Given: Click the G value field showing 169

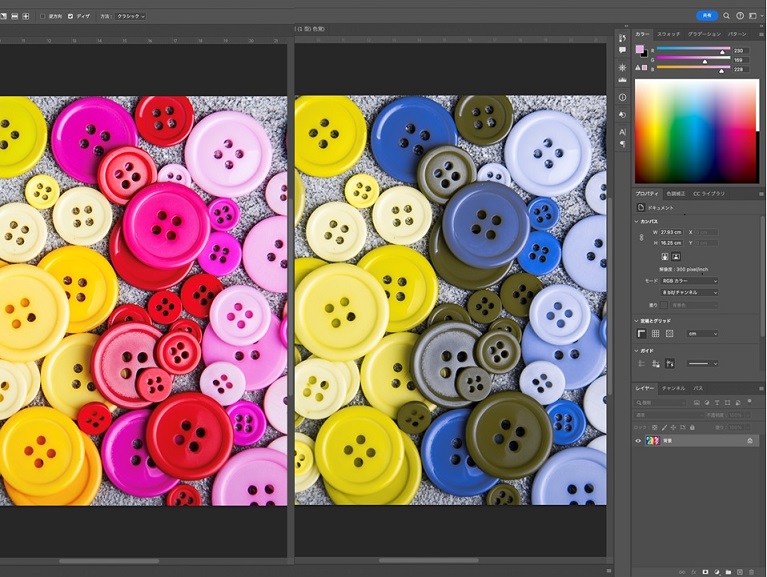Looking at the screenshot, I should 741,60.
